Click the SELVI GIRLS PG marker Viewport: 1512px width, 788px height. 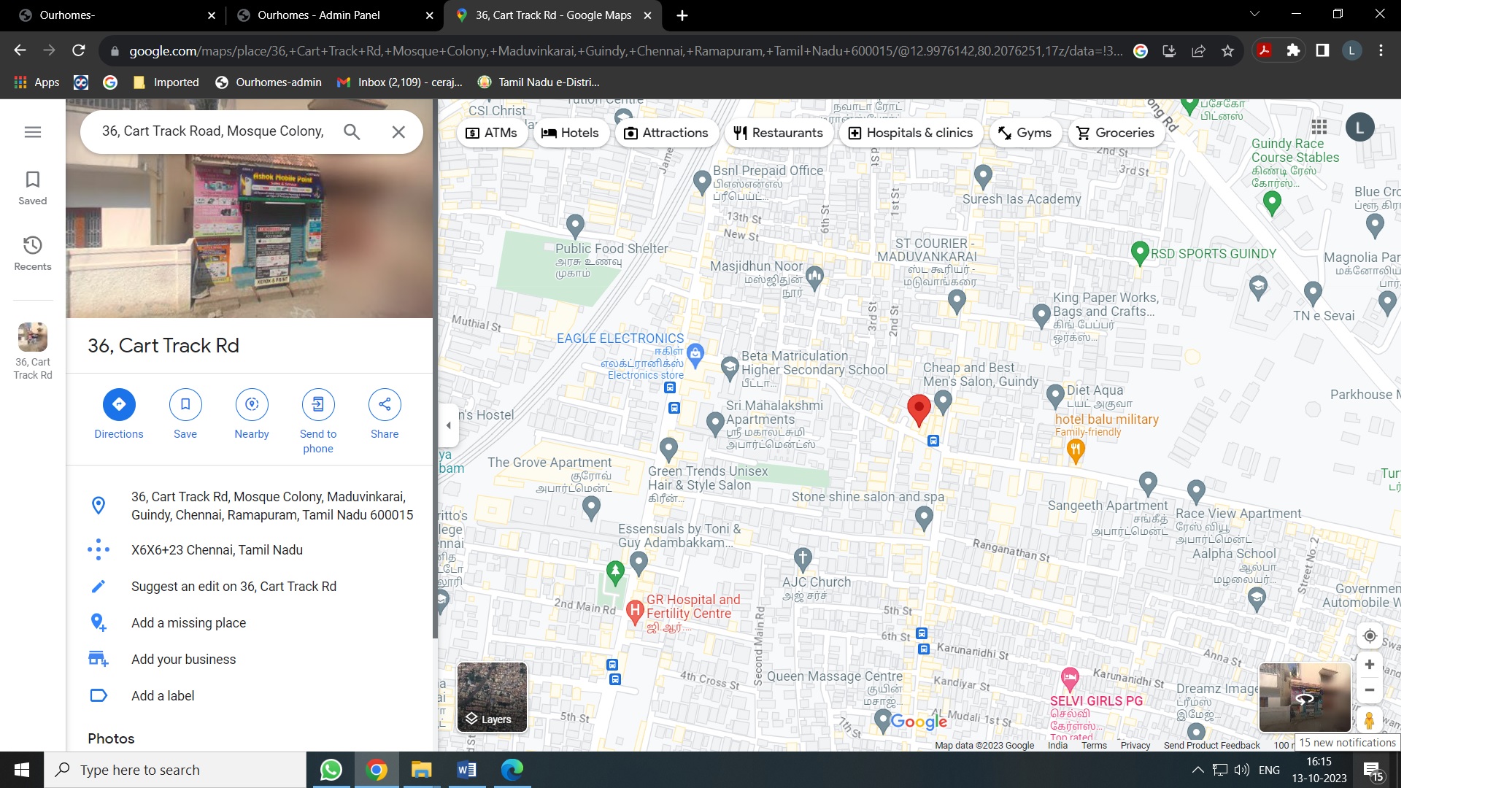pyautogui.click(x=1070, y=679)
